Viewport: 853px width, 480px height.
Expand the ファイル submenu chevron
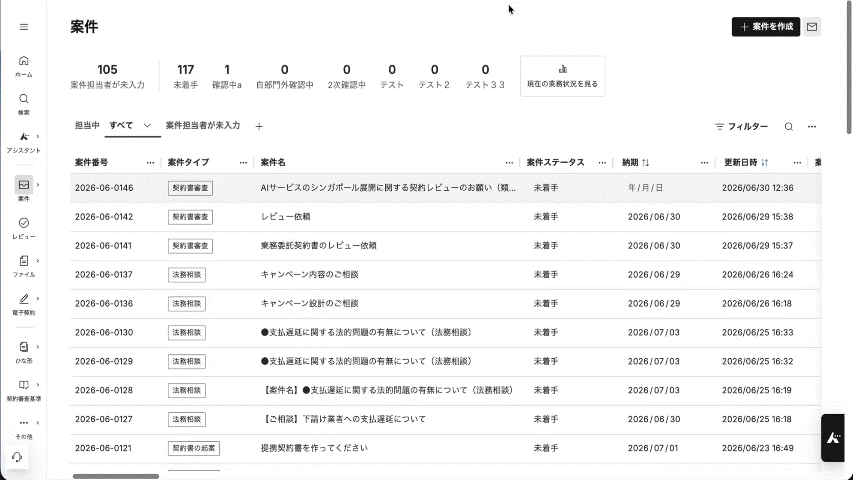(38, 261)
